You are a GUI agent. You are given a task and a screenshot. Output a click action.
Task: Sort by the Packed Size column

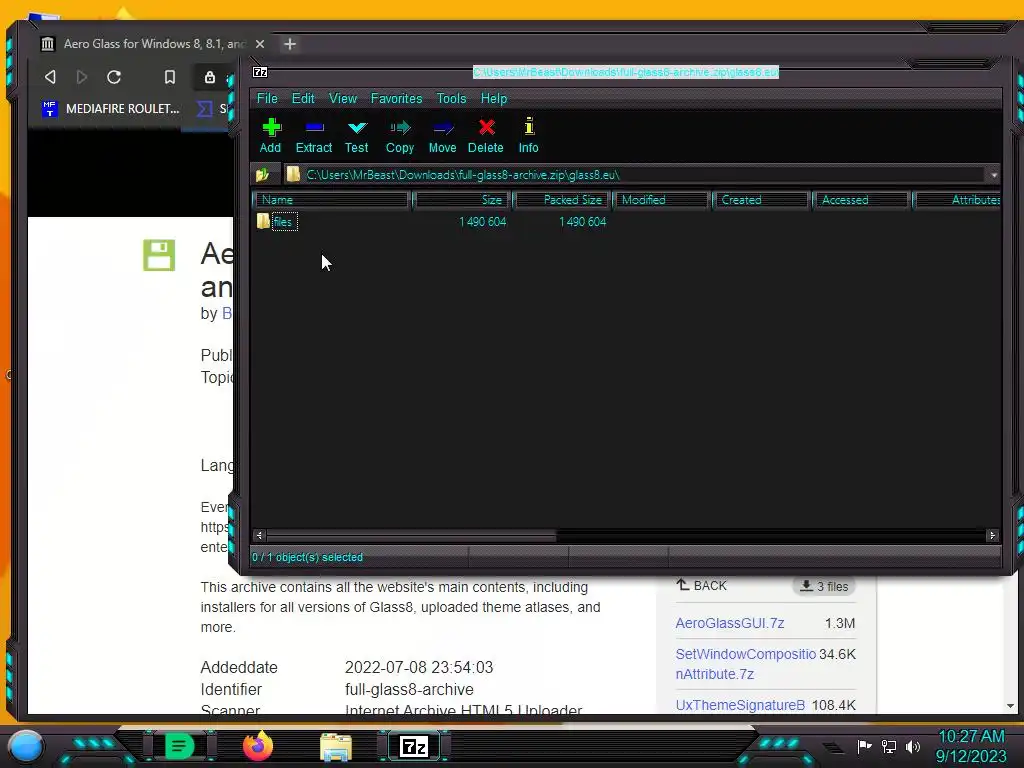click(562, 200)
